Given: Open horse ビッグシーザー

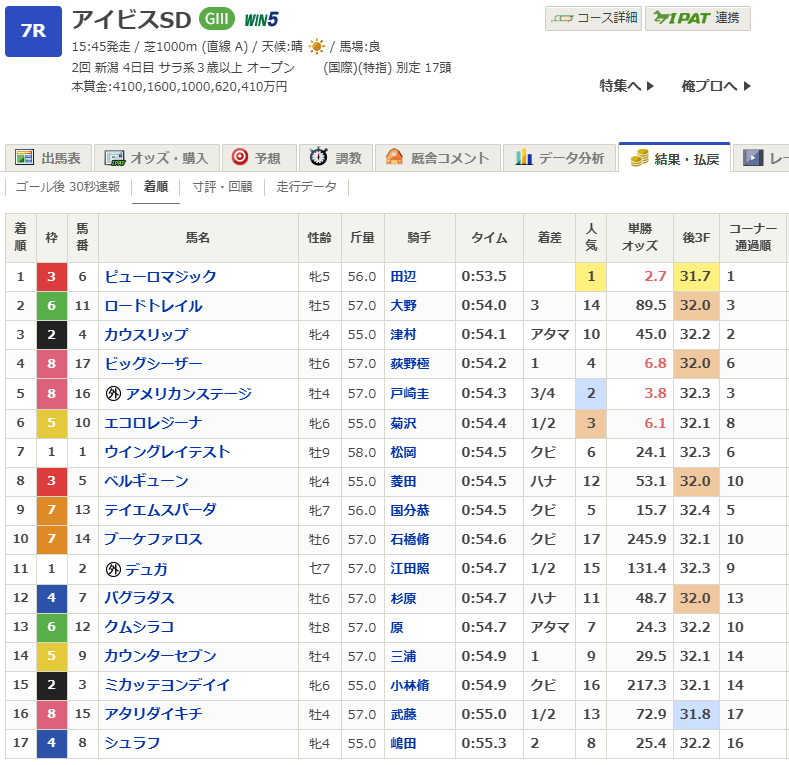Looking at the screenshot, I should pos(153,363).
